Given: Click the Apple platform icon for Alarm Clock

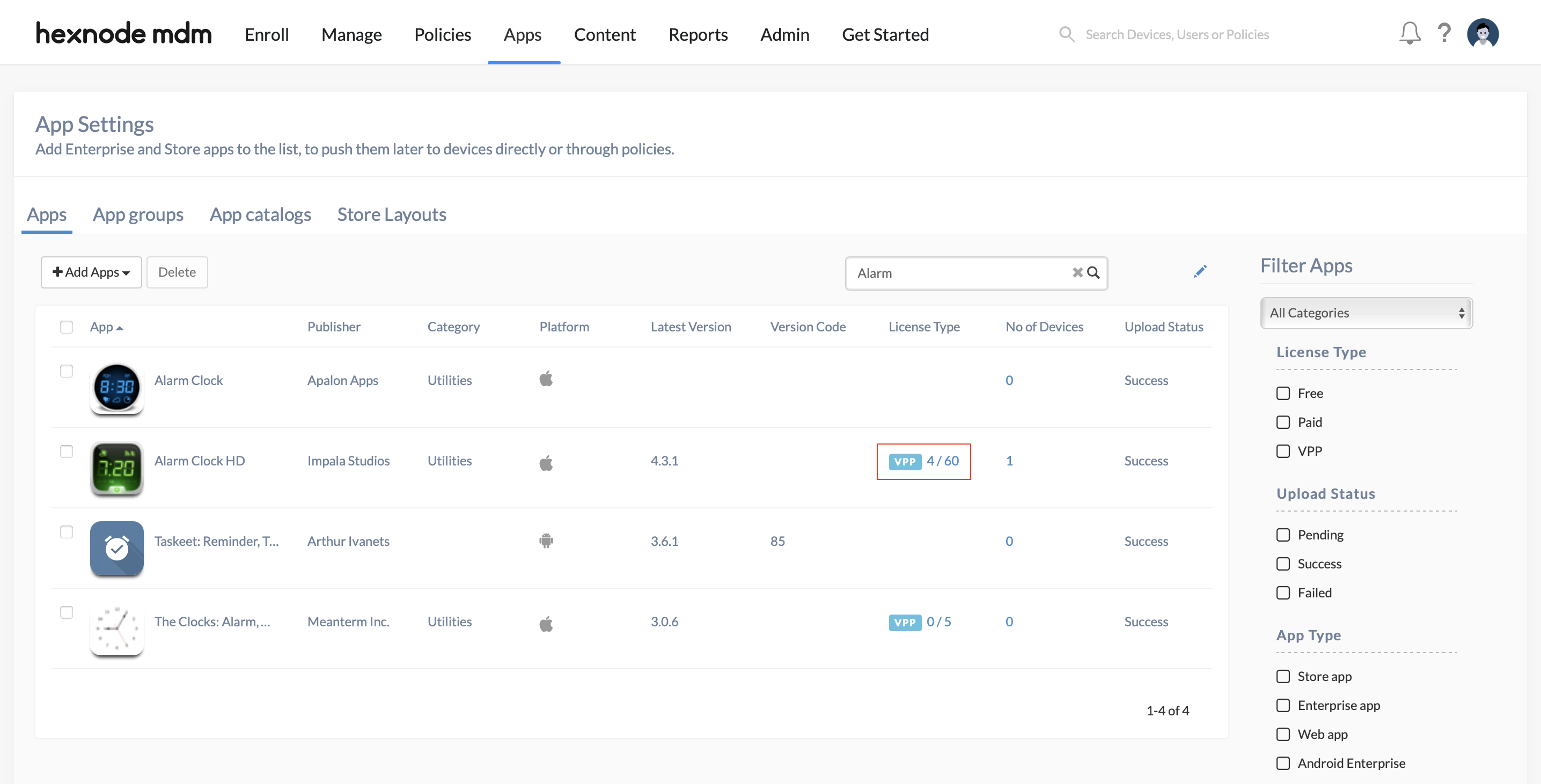Looking at the screenshot, I should click(x=546, y=379).
